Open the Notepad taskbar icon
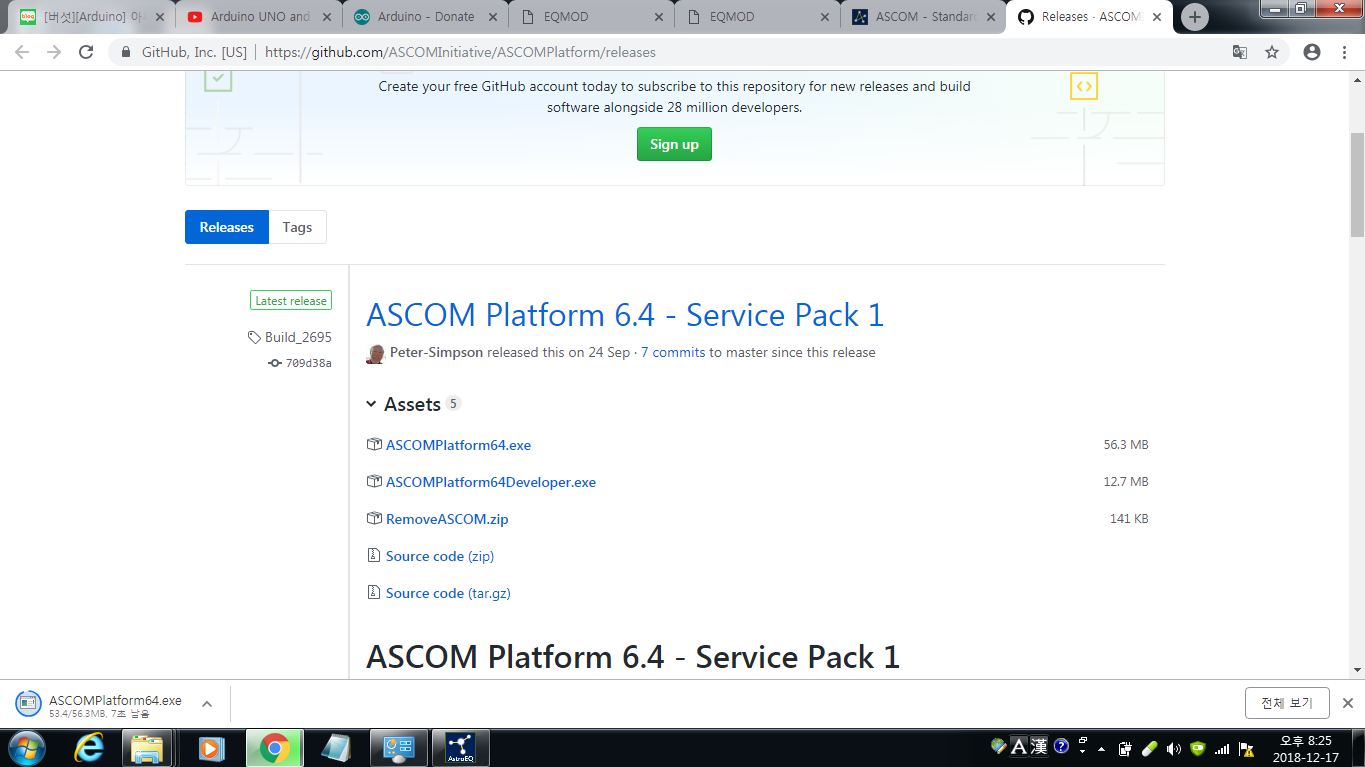Viewport: 1365px width, 767px height. (335, 747)
